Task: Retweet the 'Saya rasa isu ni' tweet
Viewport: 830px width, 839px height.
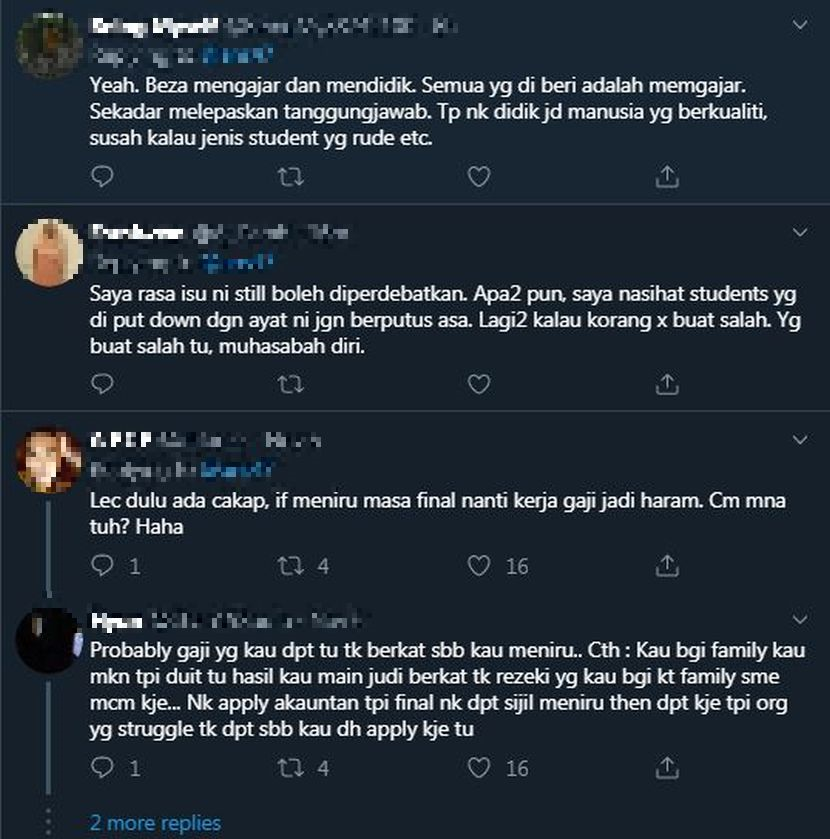Action: tap(290, 384)
